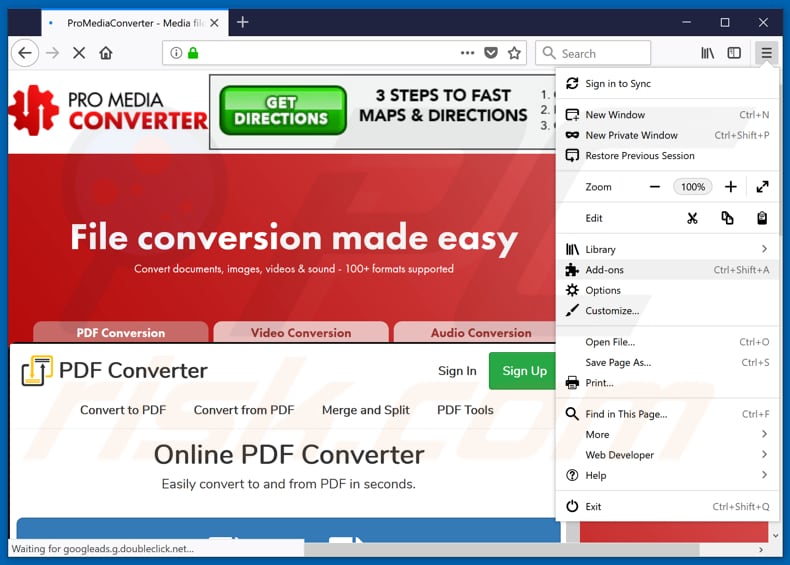
Task: Open the Convert to PDF link
Action: pos(123,410)
